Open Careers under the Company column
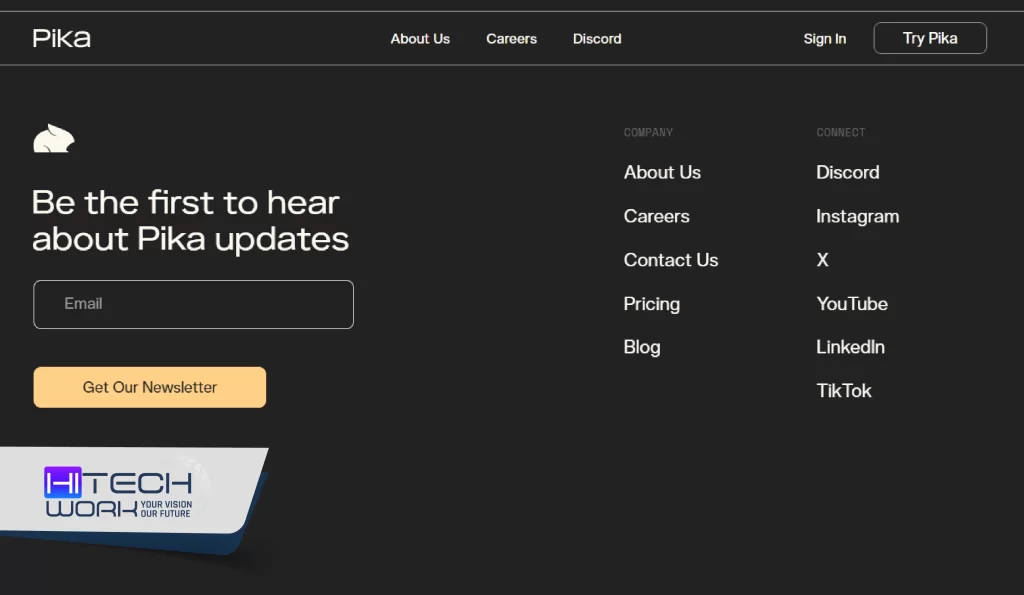Image resolution: width=1024 pixels, height=595 pixels. [656, 216]
